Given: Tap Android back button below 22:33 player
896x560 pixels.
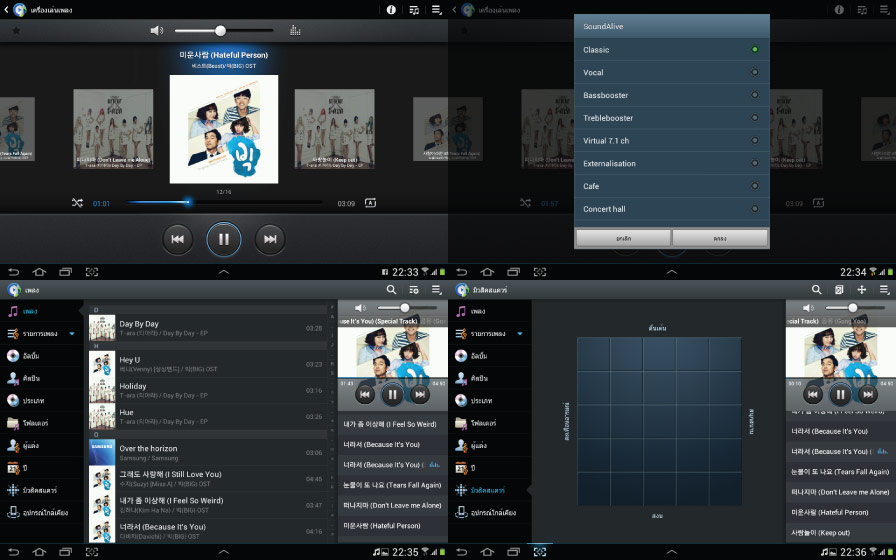Looking at the screenshot, I should [13, 272].
